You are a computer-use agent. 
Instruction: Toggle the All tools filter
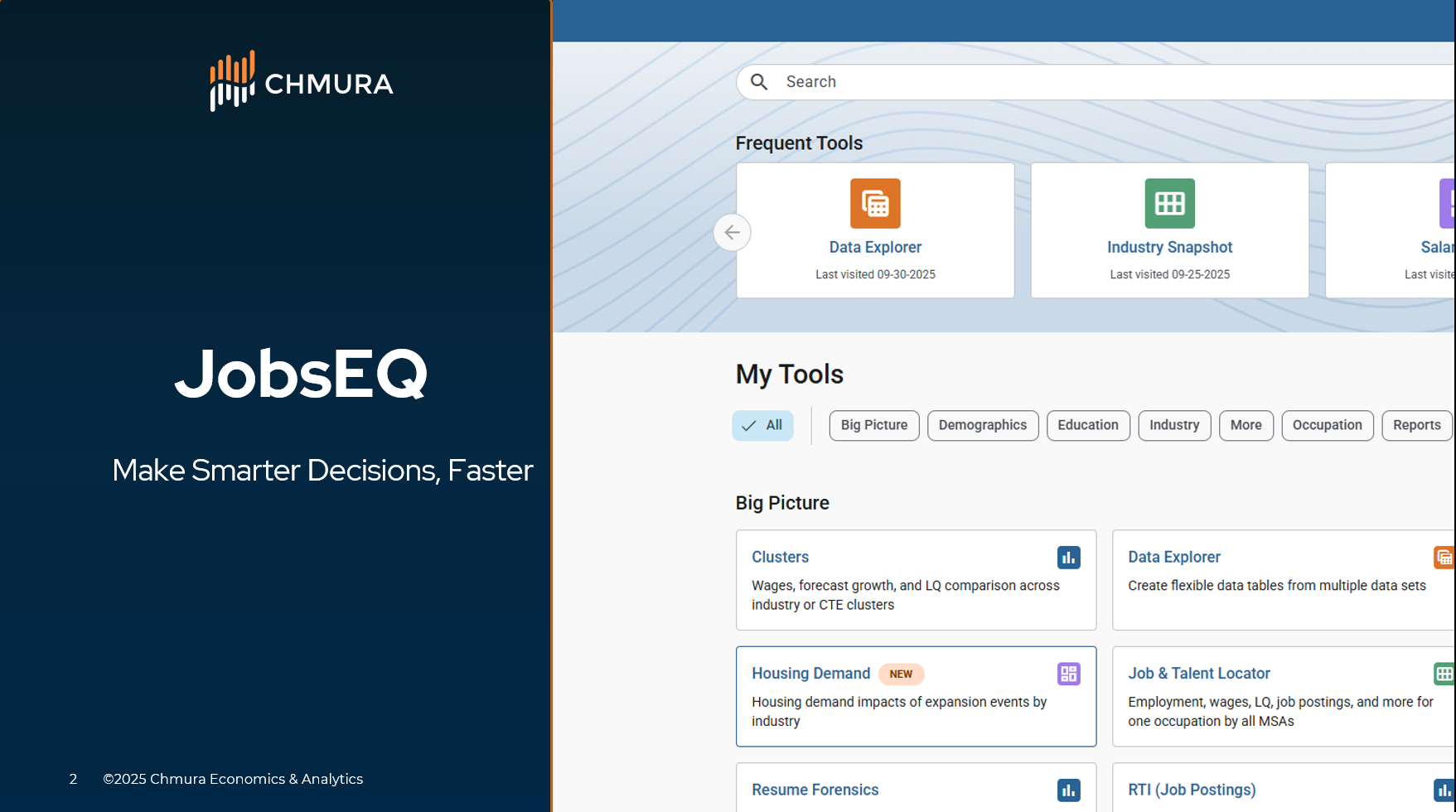tap(762, 425)
